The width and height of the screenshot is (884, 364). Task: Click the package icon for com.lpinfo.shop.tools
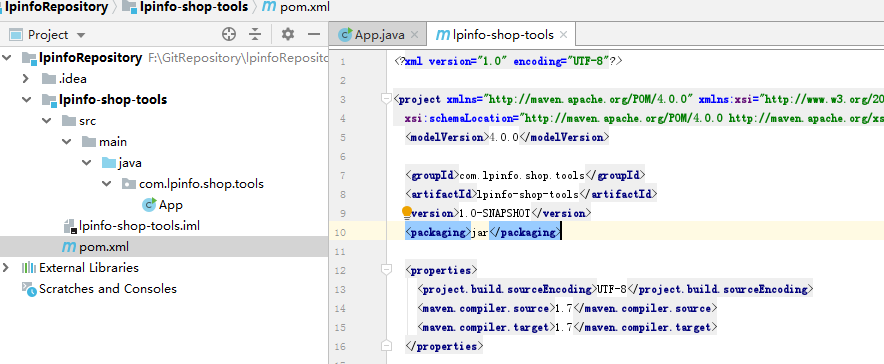[129, 184]
